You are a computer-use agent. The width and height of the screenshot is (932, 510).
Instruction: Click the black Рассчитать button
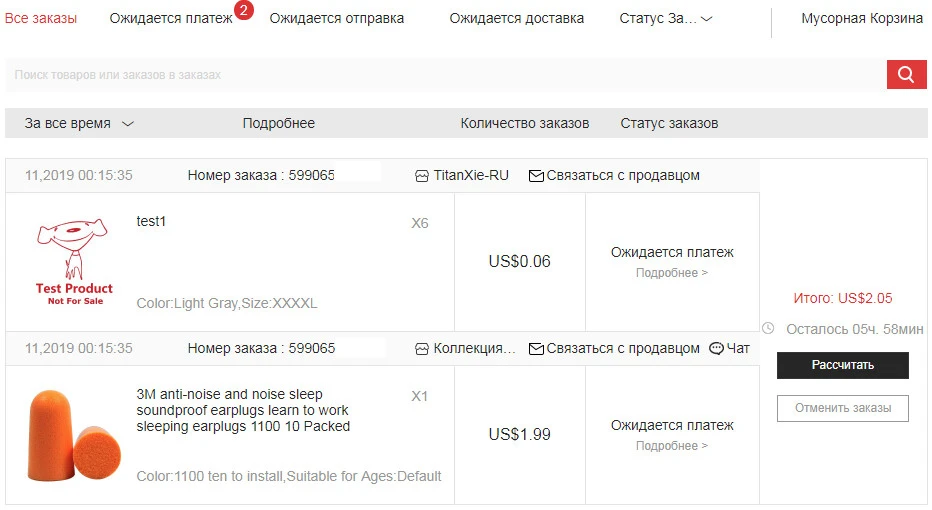coord(843,365)
